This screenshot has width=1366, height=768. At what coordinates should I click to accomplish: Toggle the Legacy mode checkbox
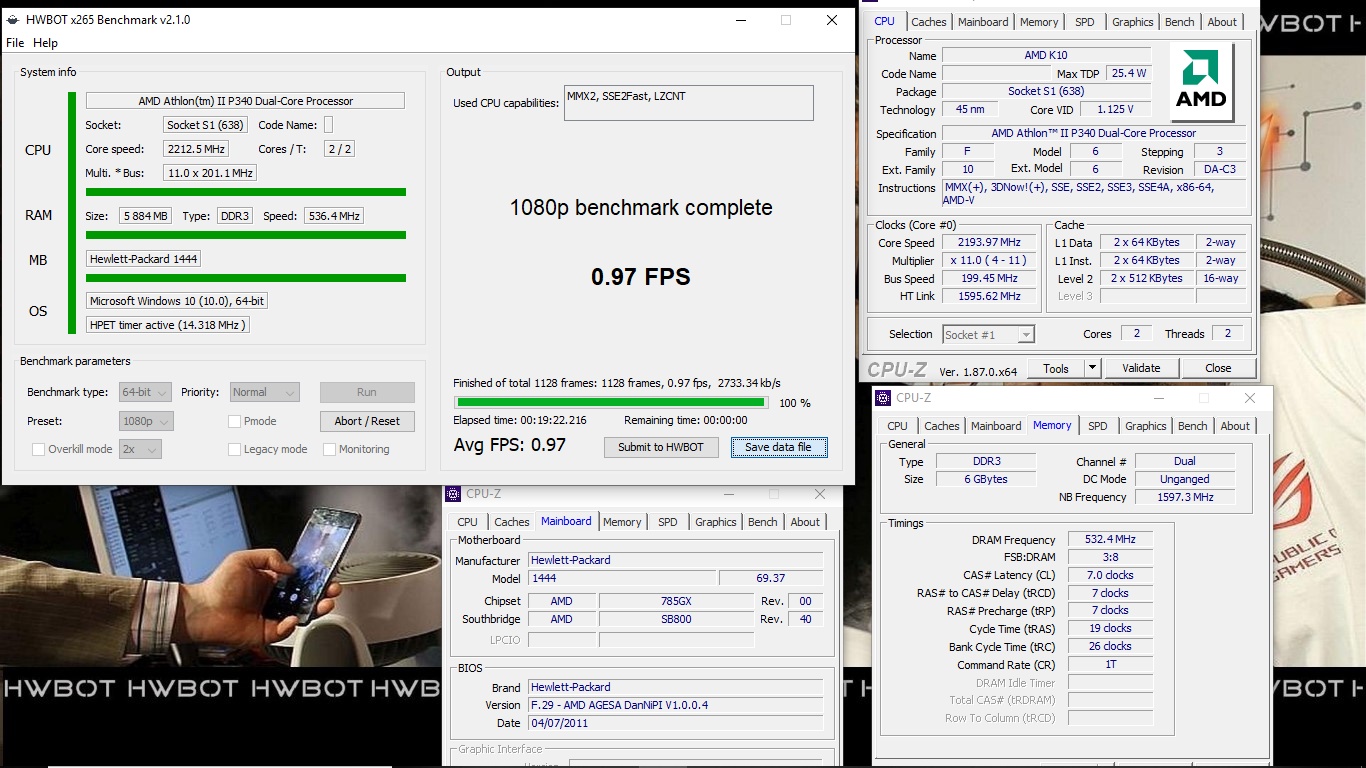click(234, 449)
